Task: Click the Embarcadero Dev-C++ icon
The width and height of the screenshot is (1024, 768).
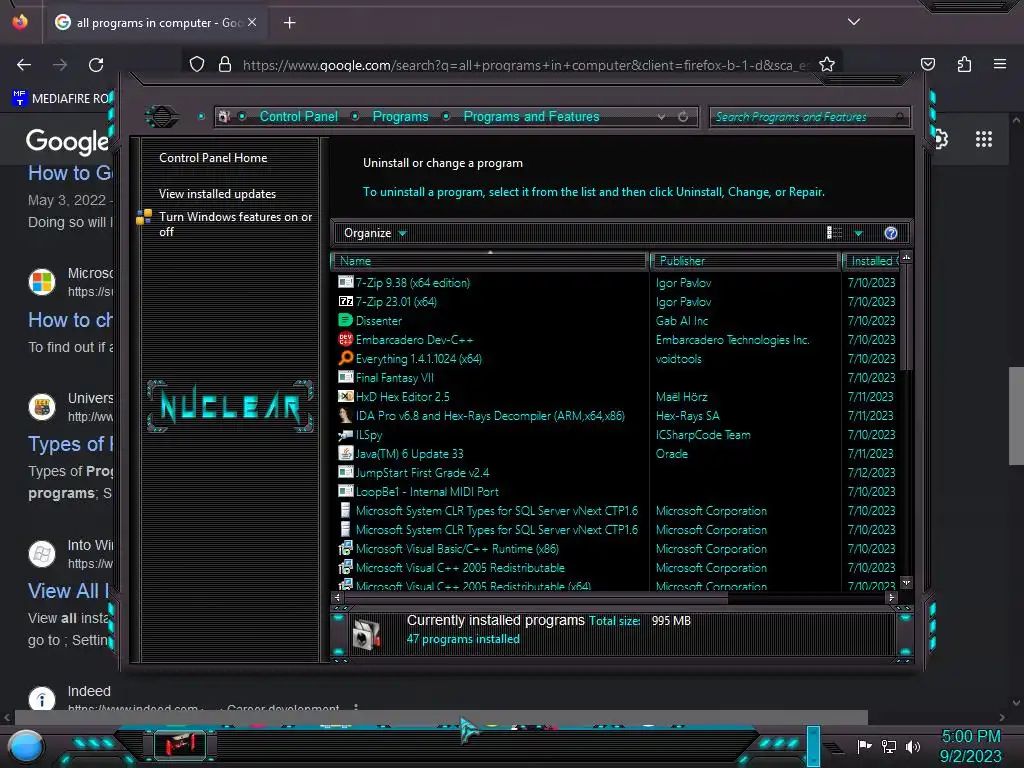Action: coord(345,339)
